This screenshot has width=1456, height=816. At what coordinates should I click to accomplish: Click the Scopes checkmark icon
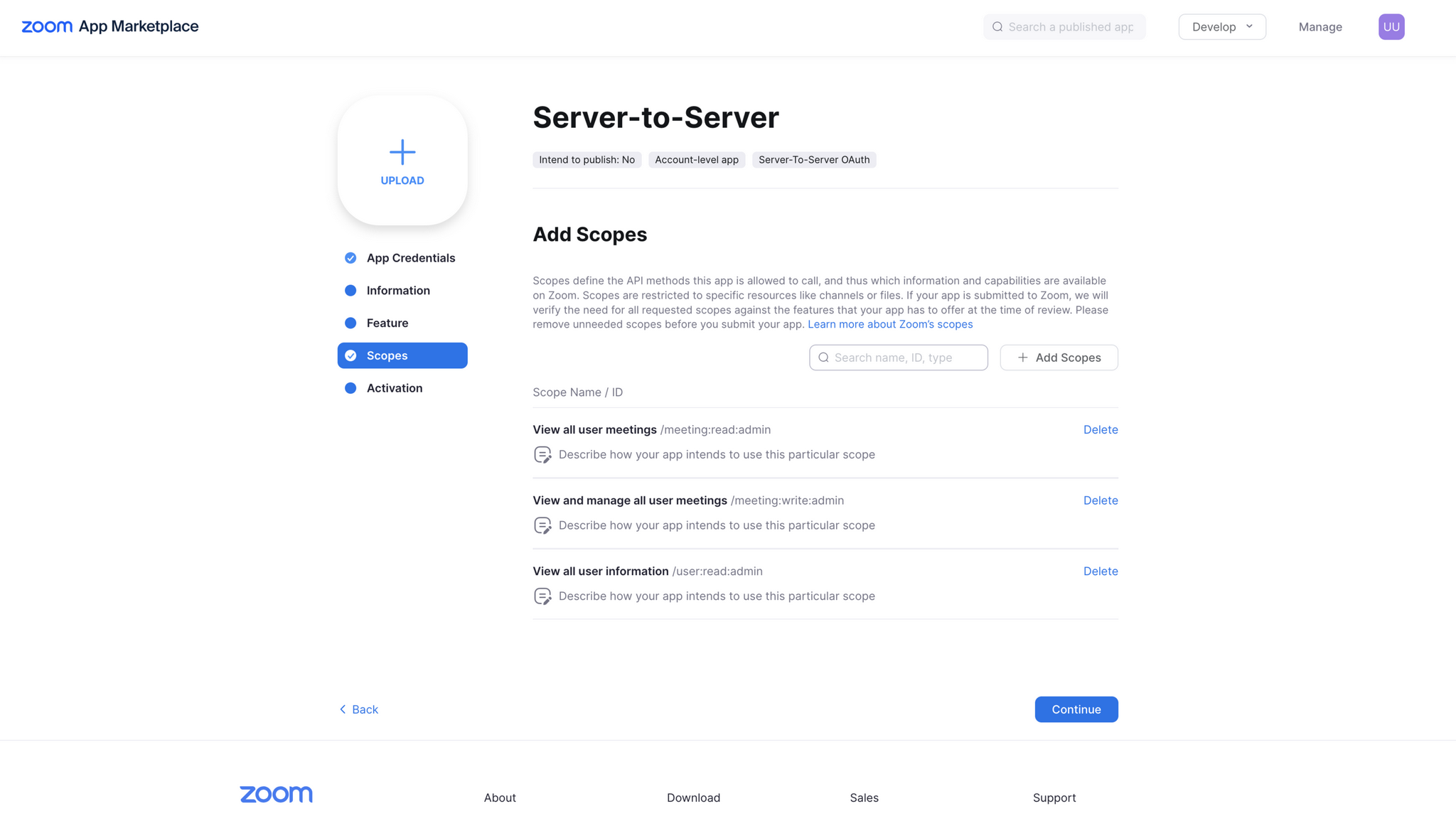[x=350, y=355]
